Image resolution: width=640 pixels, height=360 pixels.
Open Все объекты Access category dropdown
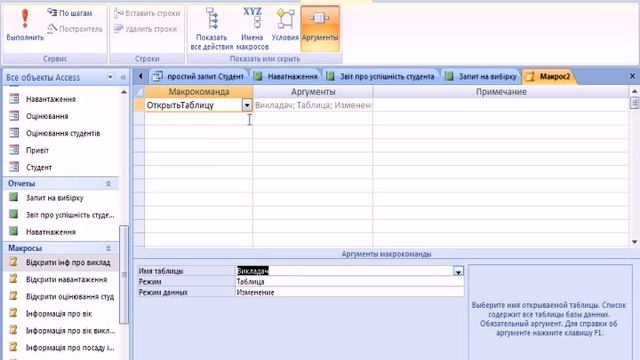110,77
